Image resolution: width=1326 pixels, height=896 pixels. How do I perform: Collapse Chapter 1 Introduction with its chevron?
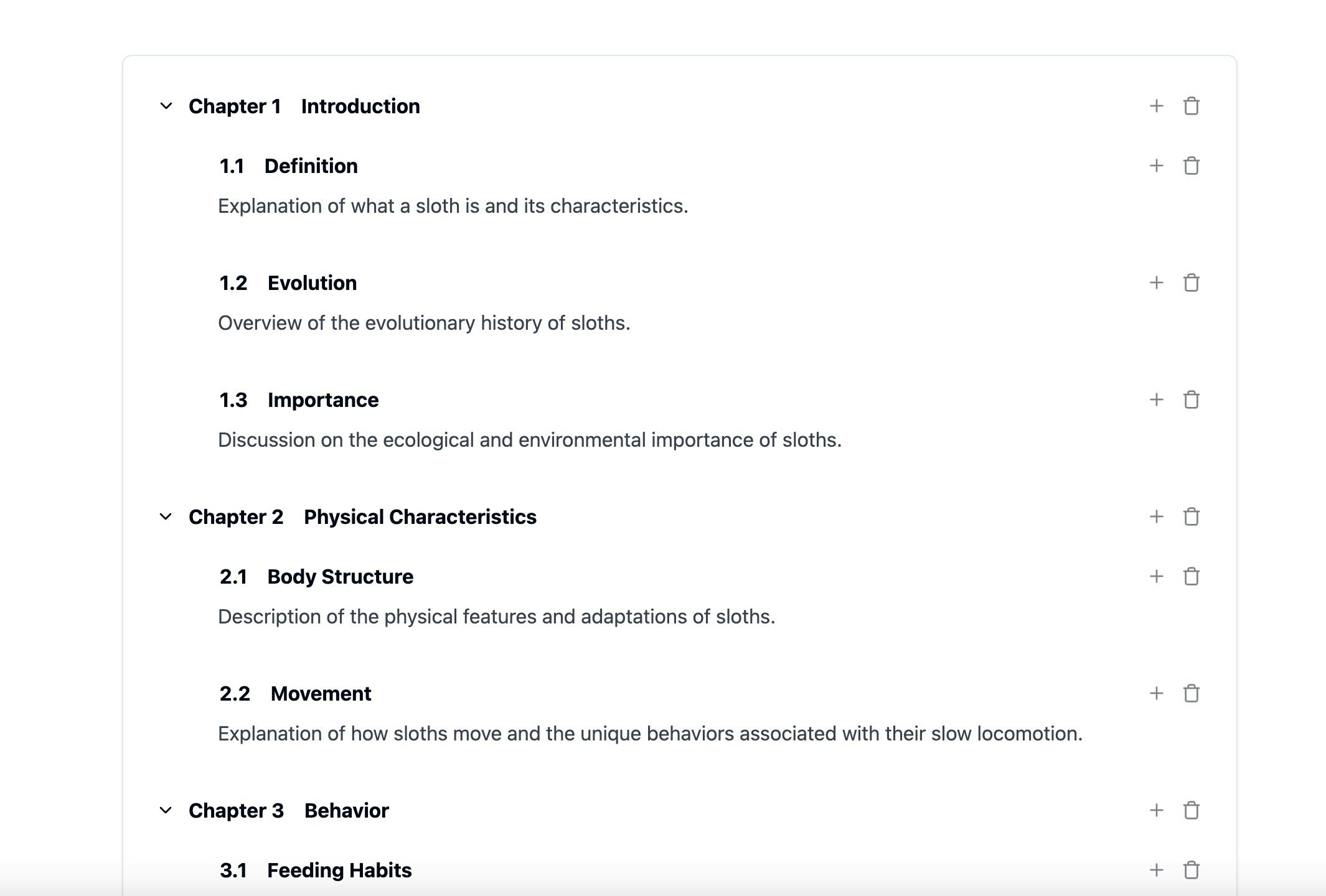(x=166, y=106)
